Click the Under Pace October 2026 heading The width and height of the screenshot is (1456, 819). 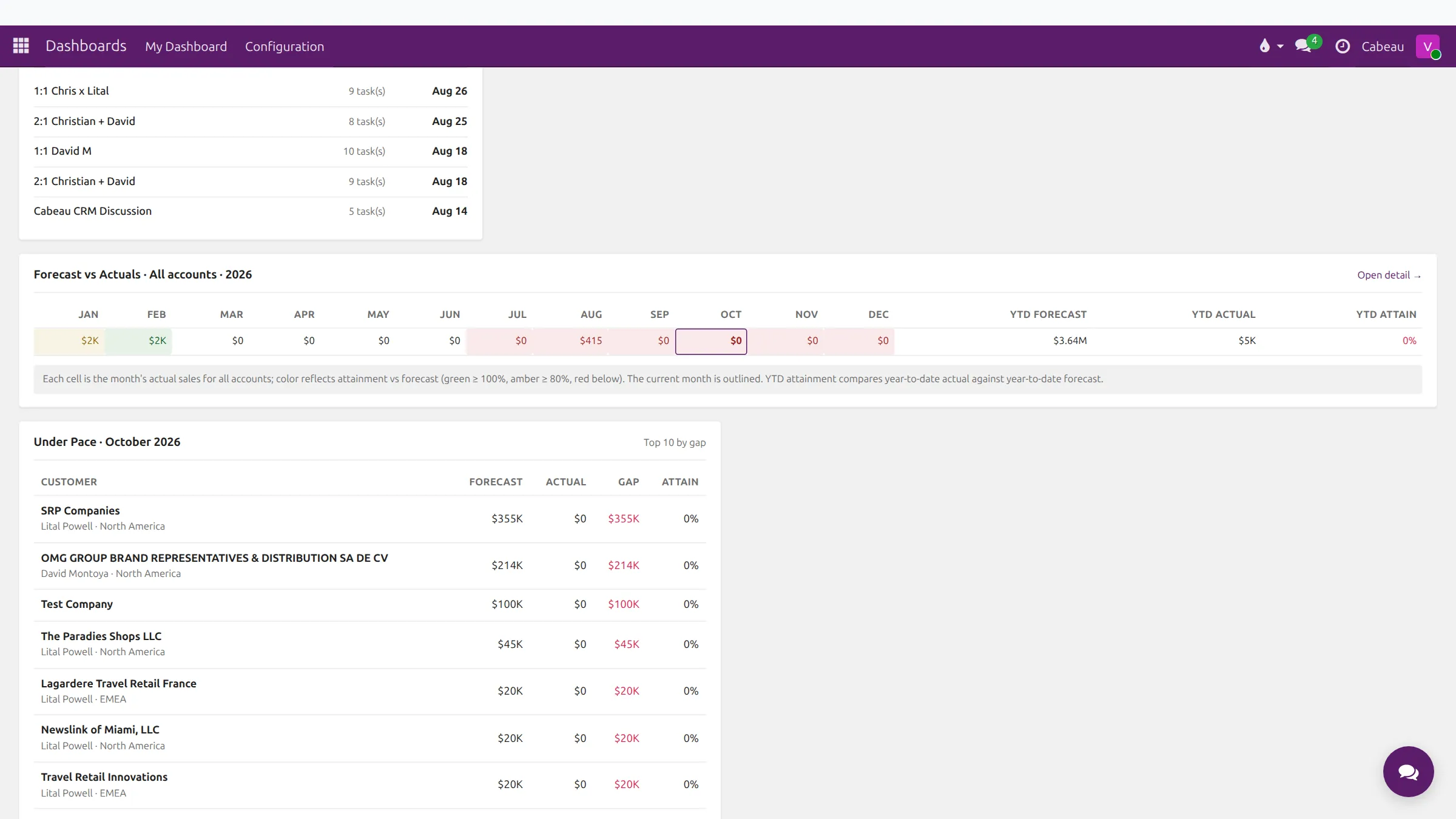pos(107,442)
